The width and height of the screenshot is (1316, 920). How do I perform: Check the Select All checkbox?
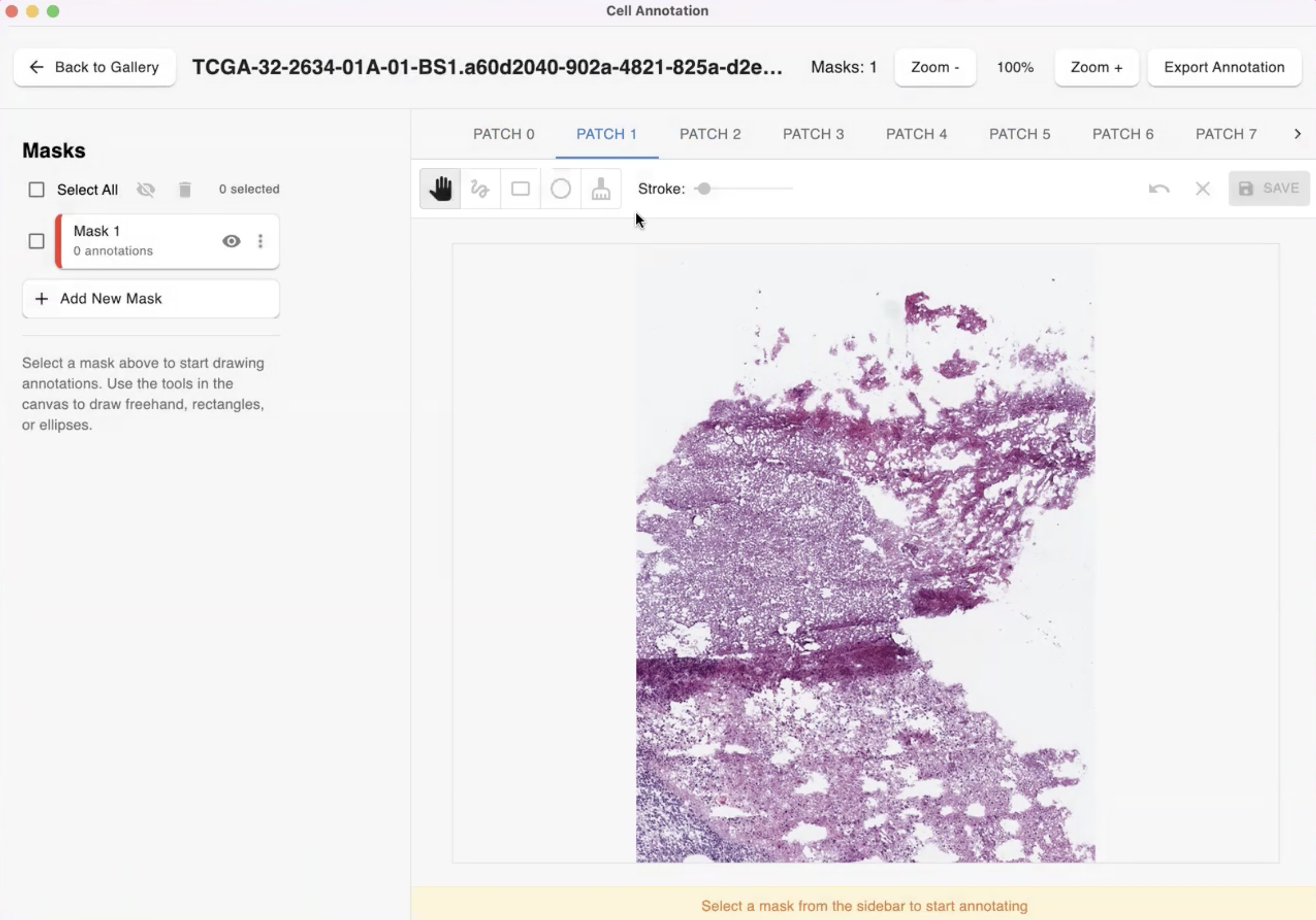point(36,189)
